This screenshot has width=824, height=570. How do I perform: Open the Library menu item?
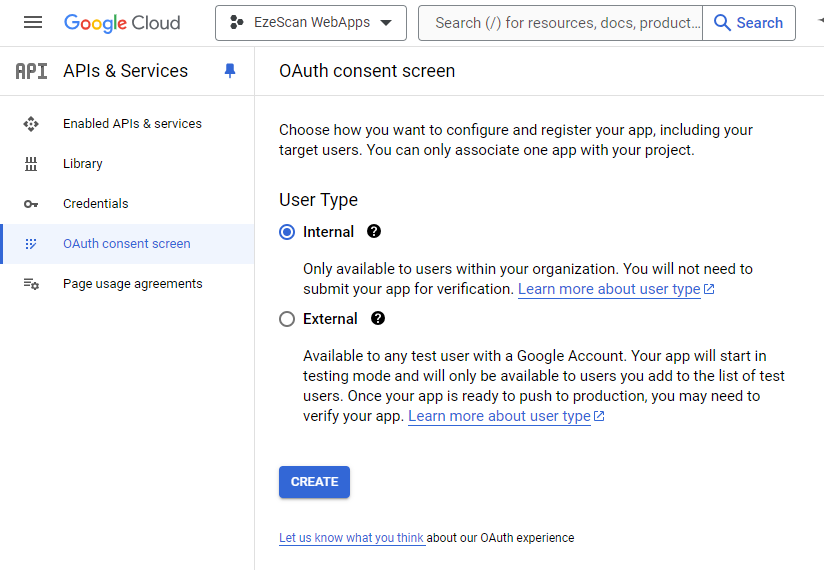82,164
